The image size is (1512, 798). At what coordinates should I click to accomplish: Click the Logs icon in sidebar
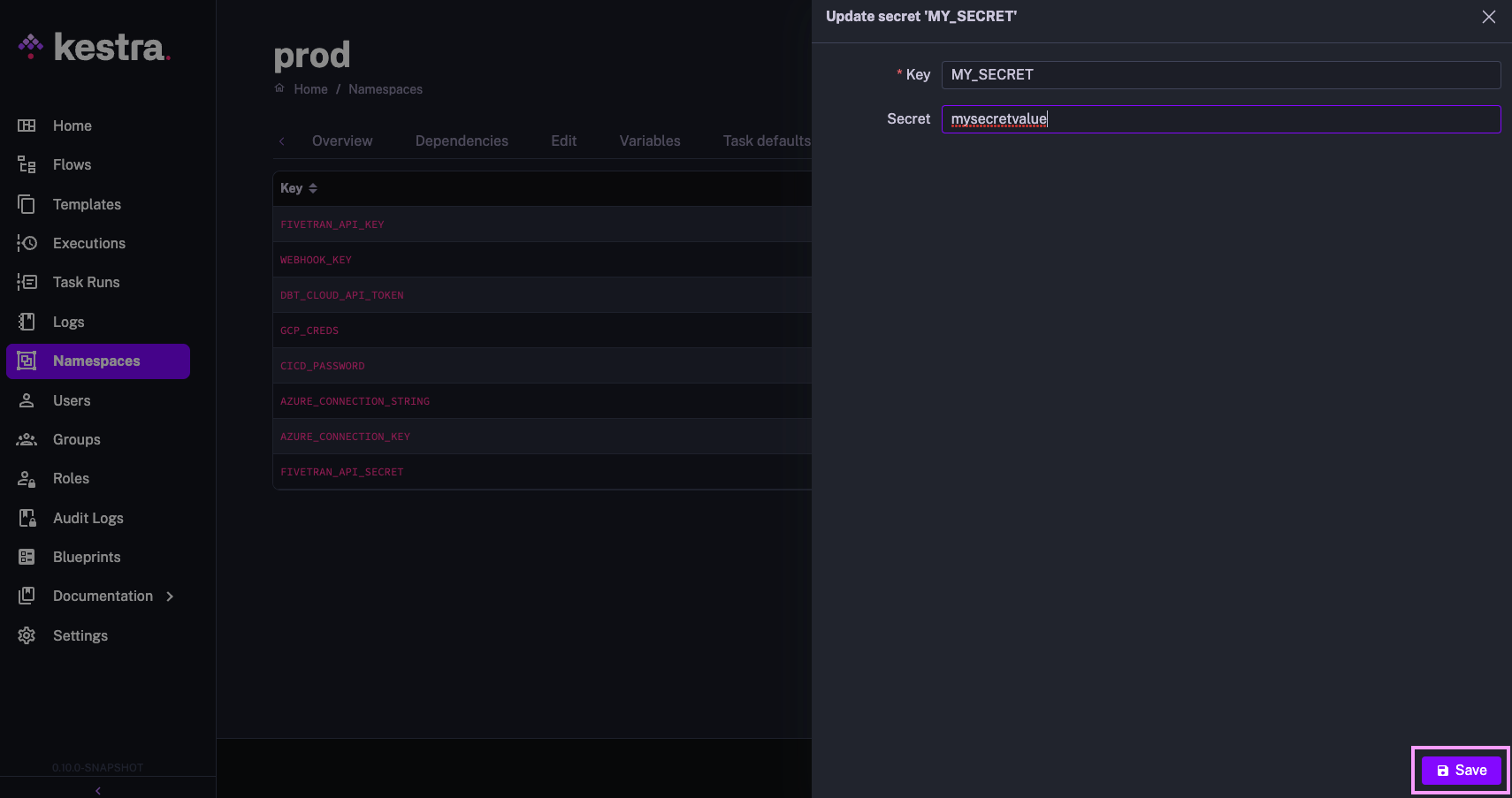click(27, 322)
